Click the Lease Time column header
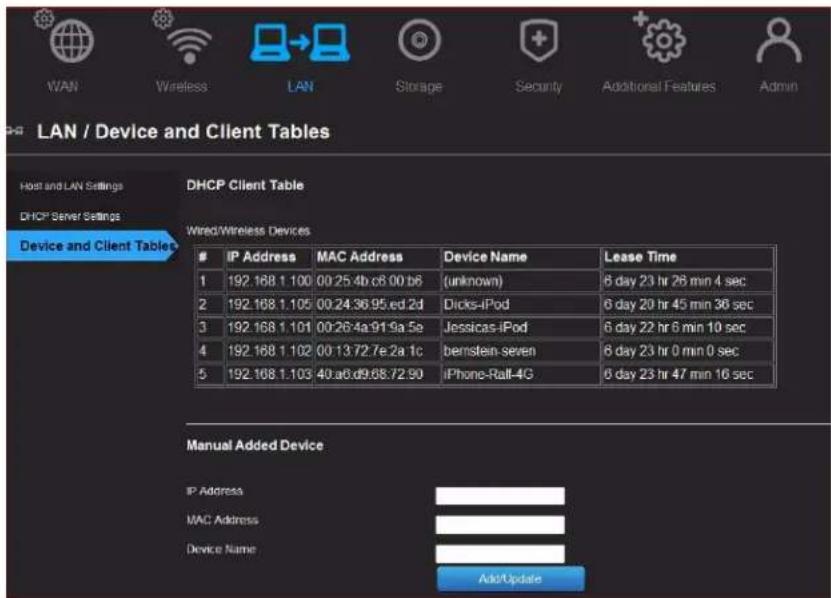Screen dimensions: 831x598 click(x=640, y=257)
